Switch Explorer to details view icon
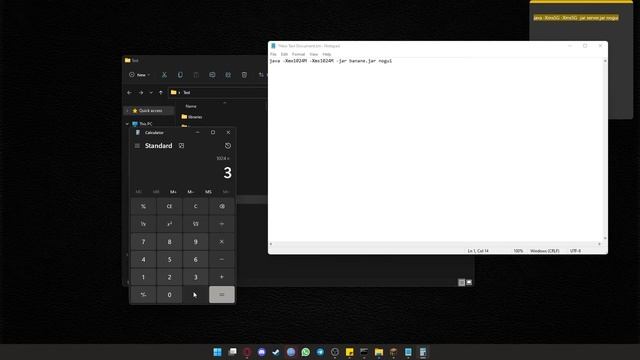This screenshot has height=360, width=640. click(461, 282)
